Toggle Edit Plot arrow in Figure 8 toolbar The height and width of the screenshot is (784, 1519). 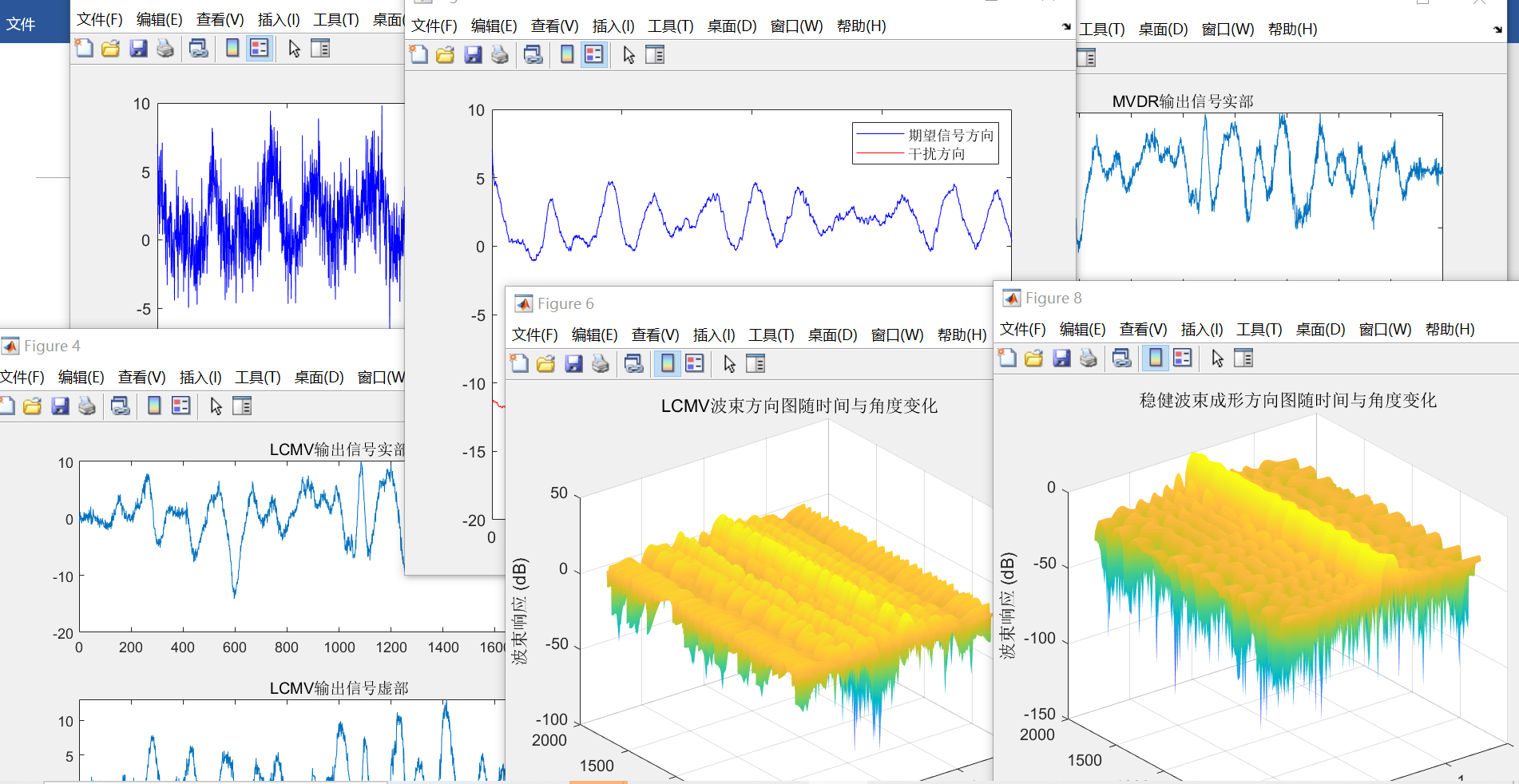tap(1217, 358)
